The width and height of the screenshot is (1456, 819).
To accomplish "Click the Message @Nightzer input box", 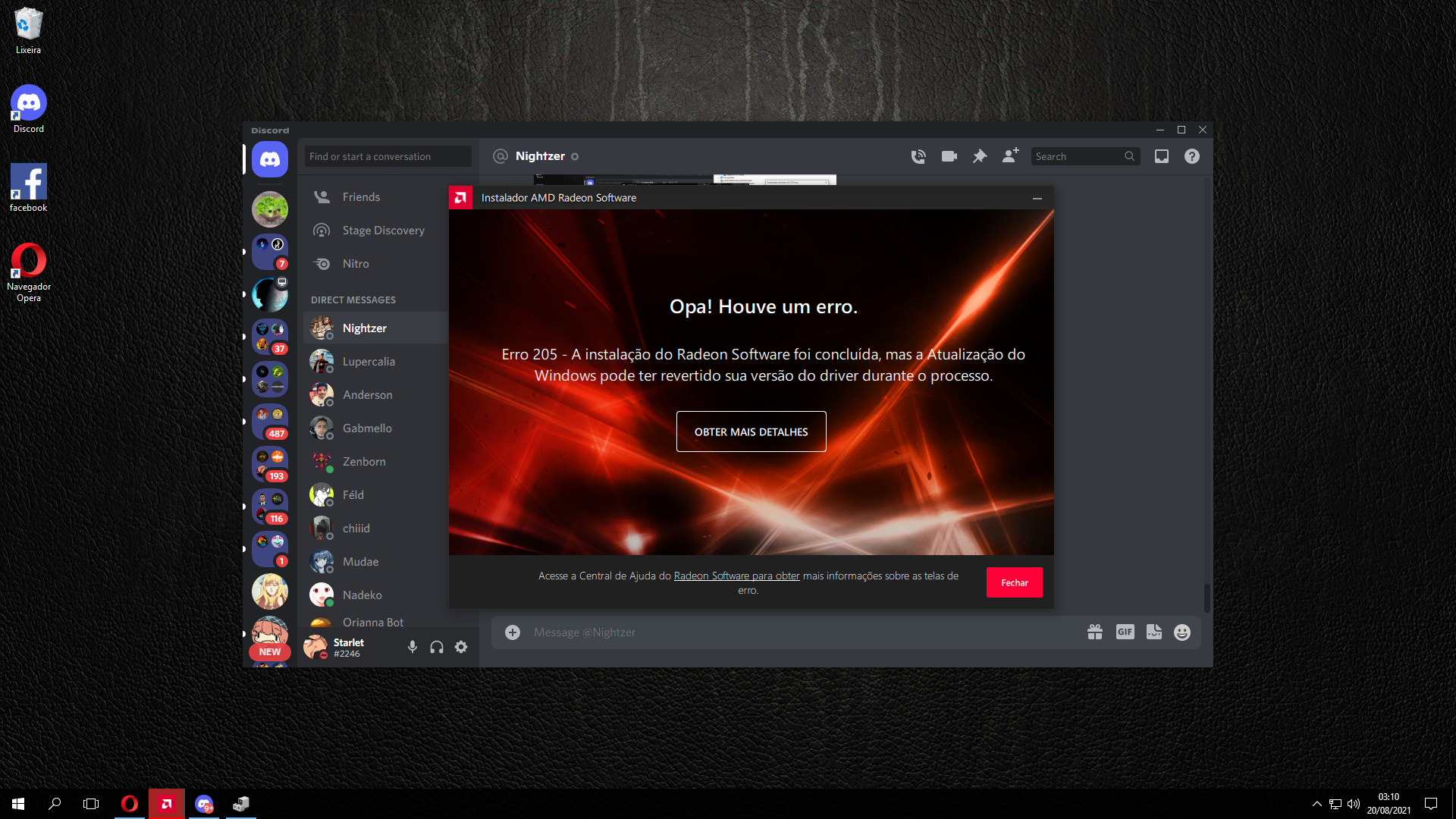I will [x=804, y=632].
